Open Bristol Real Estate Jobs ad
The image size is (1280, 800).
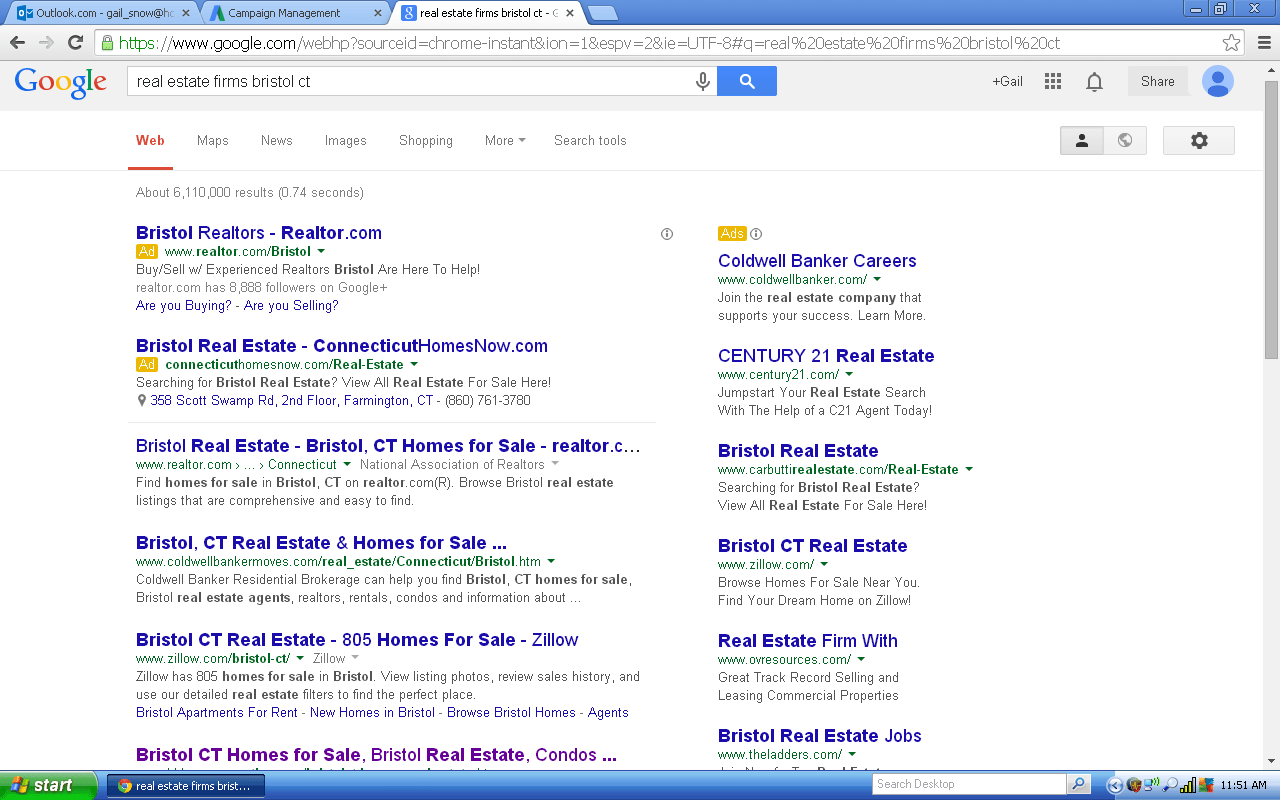(x=820, y=736)
